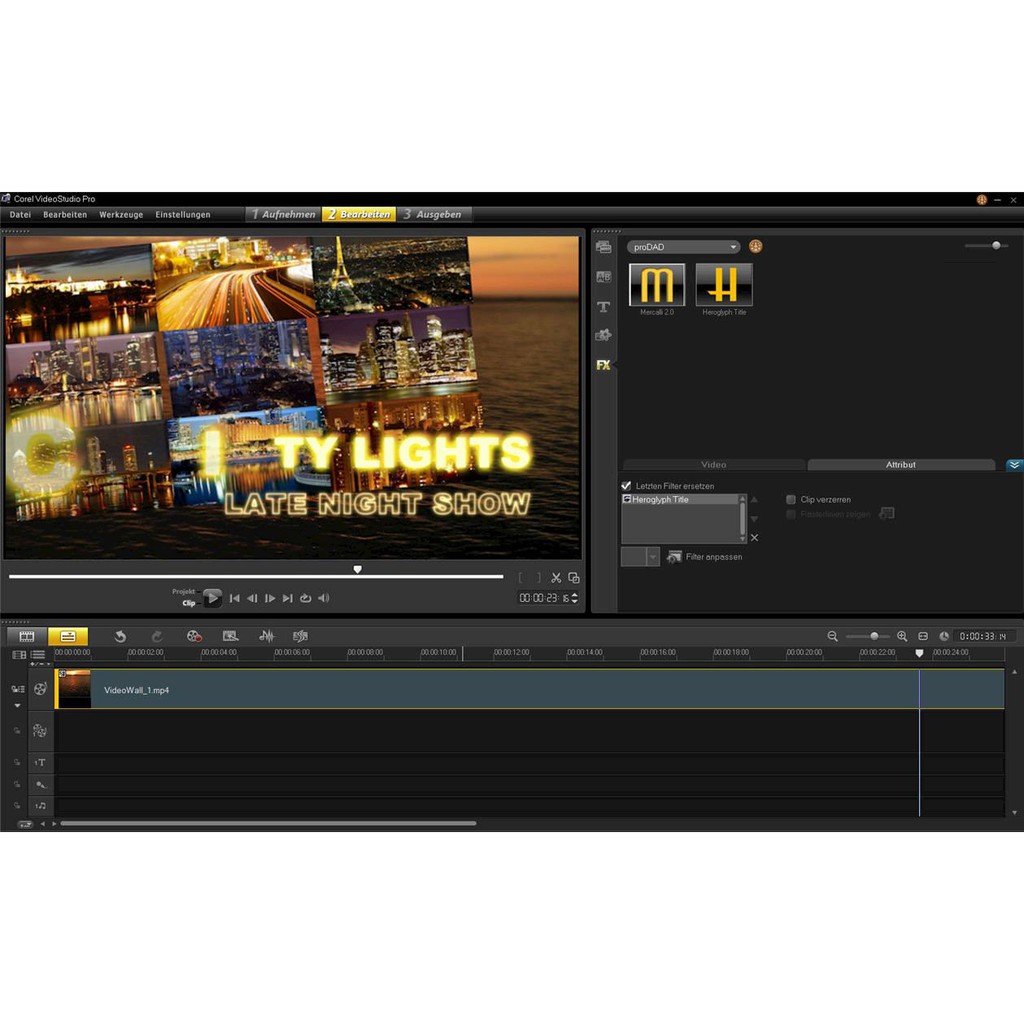
Task: Toggle Projekt playback mode
Action: coord(184,592)
